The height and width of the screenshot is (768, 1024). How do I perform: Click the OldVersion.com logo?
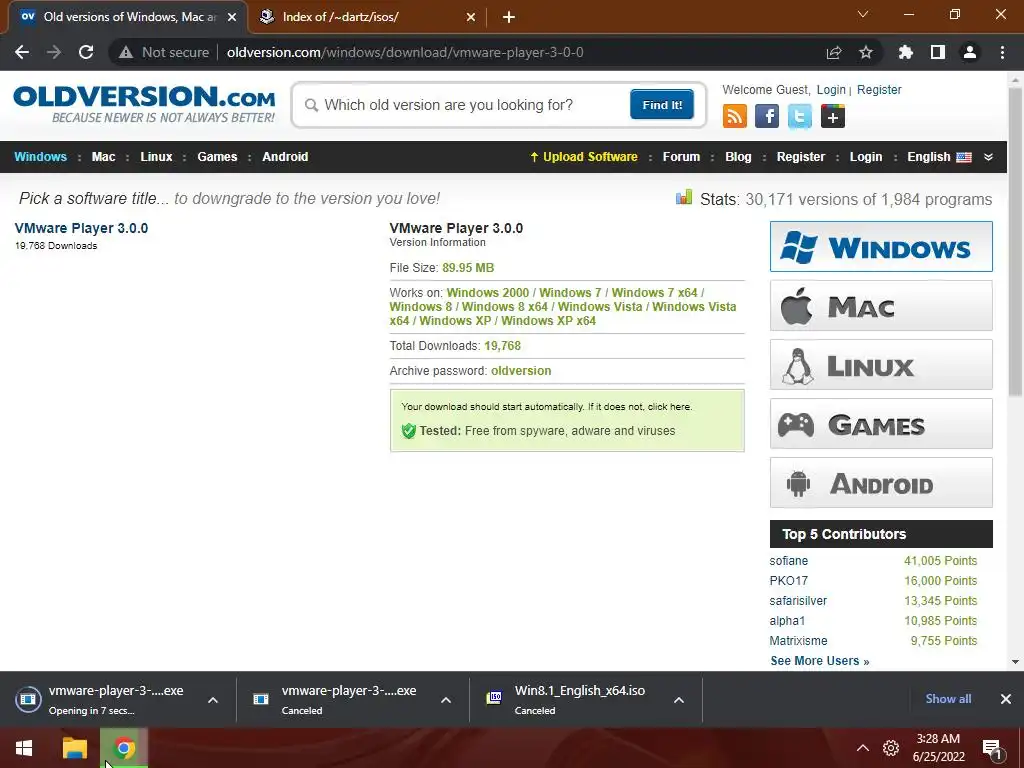144,104
